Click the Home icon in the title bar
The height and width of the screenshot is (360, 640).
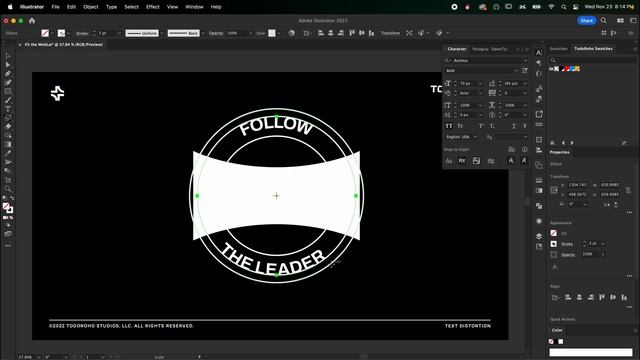32,20
